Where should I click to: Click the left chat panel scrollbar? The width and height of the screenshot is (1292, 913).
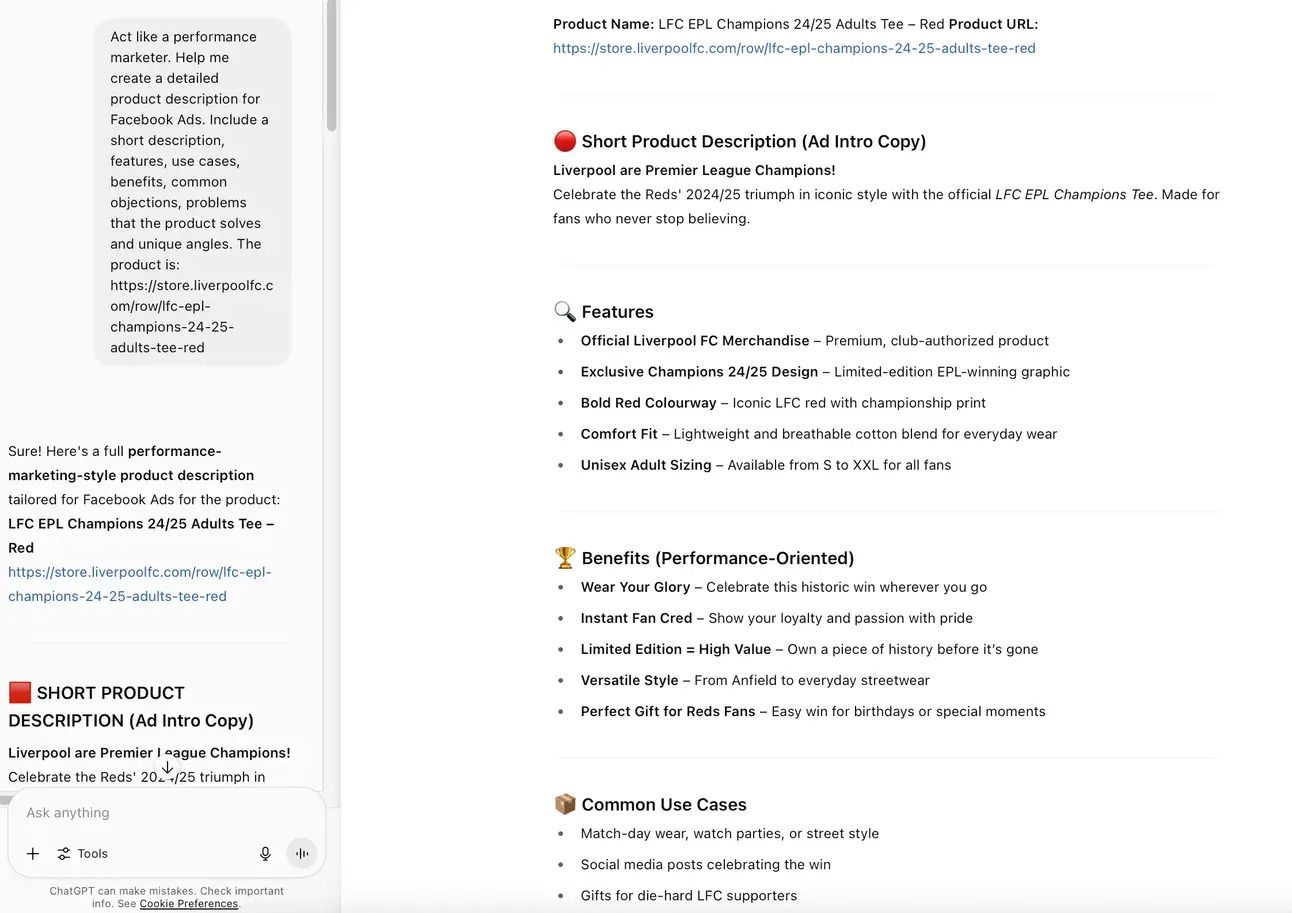(x=331, y=66)
